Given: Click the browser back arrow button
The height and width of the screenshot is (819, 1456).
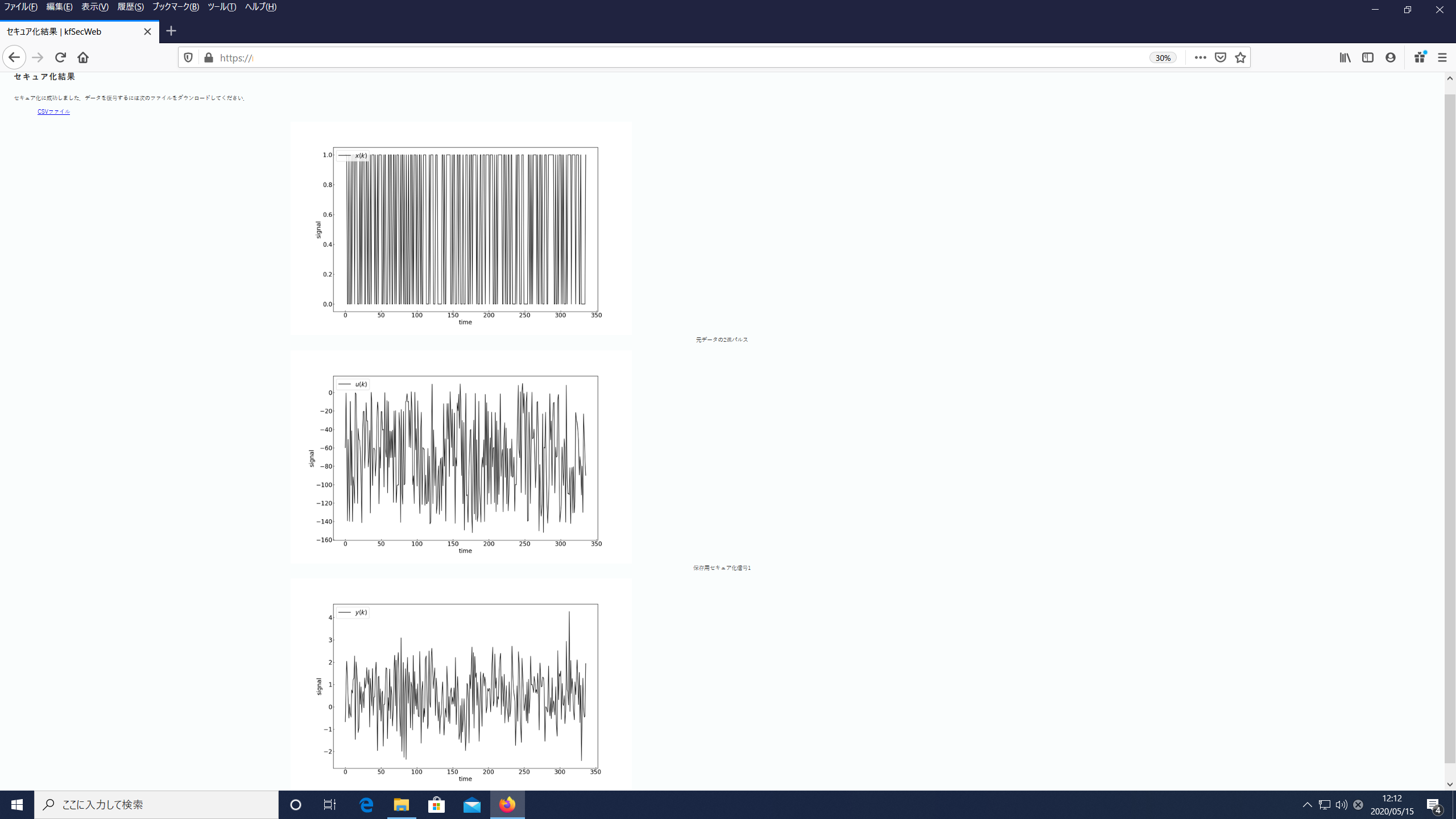Looking at the screenshot, I should pyautogui.click(x=14, y=57).
